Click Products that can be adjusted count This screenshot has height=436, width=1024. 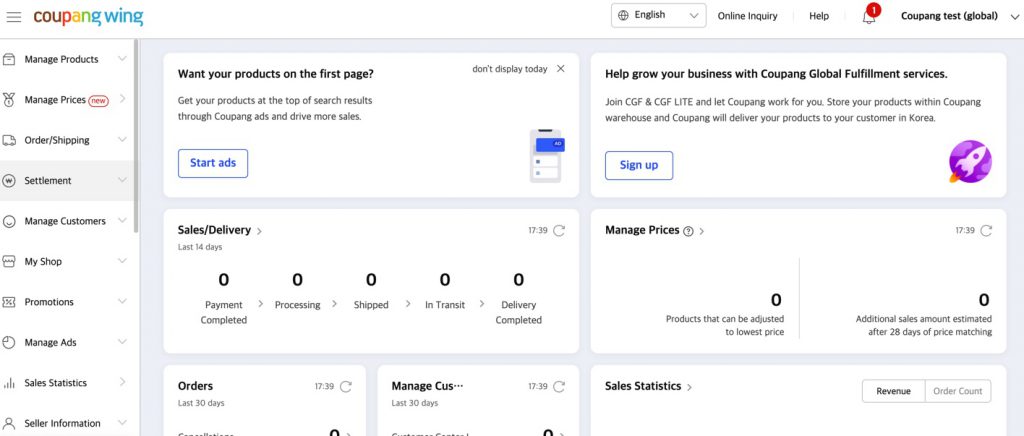click(776, 300)
